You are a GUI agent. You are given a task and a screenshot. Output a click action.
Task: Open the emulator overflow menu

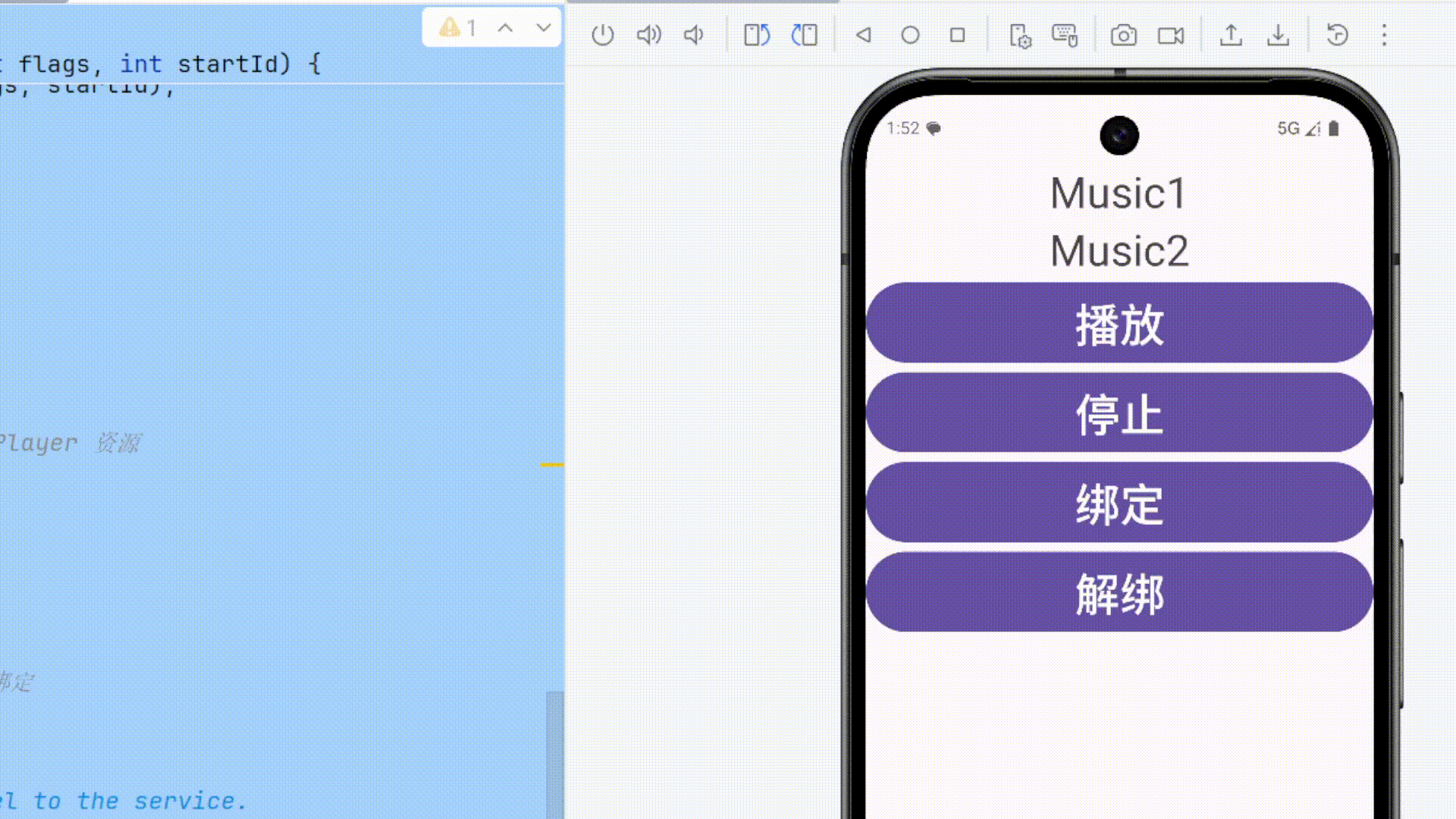[x=1384, y=35]
